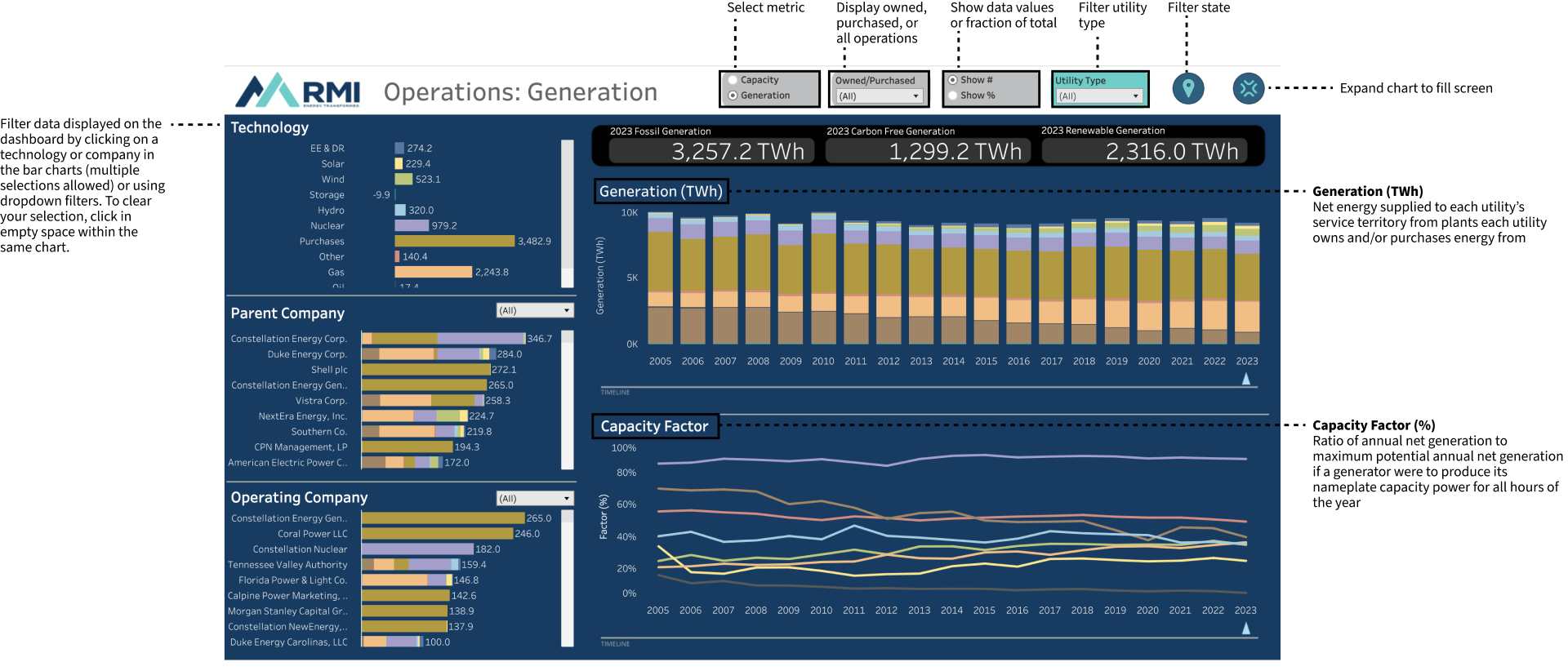Open the Operating Company filter dropdown
The image size is (1568, 671).
point(535,498)
